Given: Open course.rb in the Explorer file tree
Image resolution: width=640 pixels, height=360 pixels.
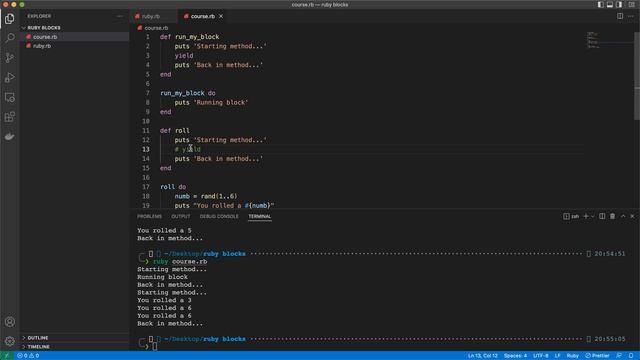Looking at the screenshot, I should (x=45, y=37).
